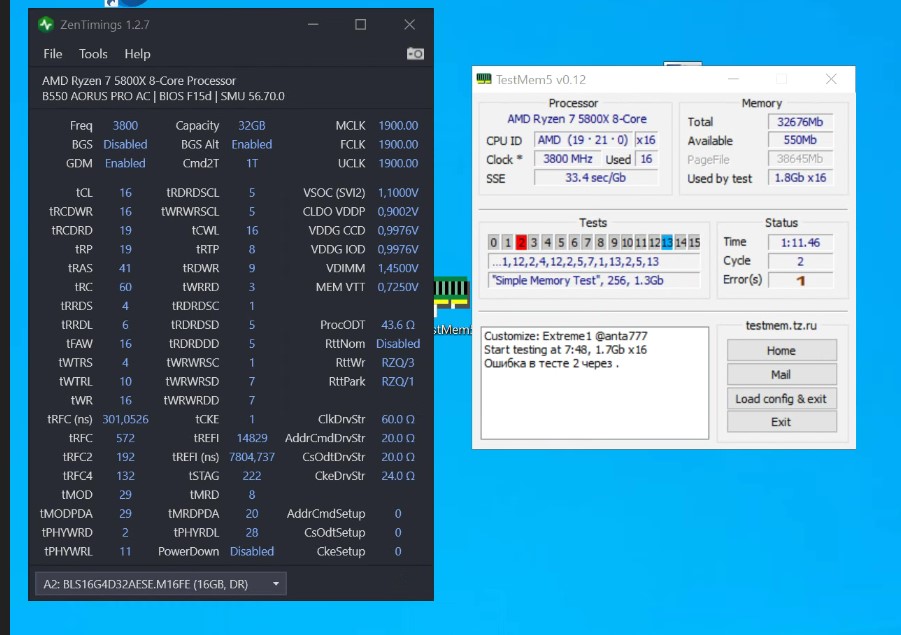Click the Home button in TestMem5
The height and width of the screenshot is (635, 901).
click(781, 350)
